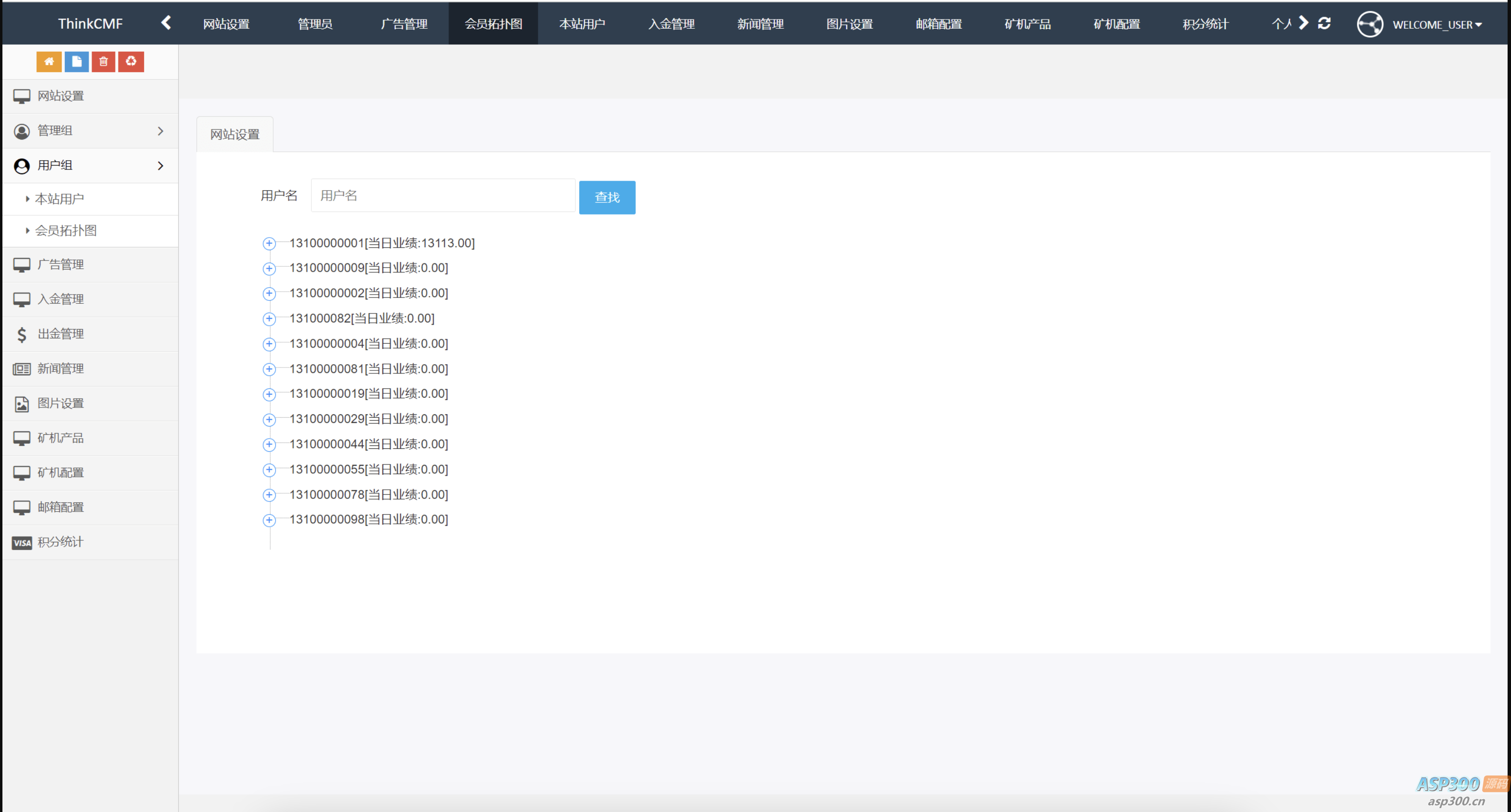
Task: Open 入金管理 in top navigation
Action: (x=671, y=24)
